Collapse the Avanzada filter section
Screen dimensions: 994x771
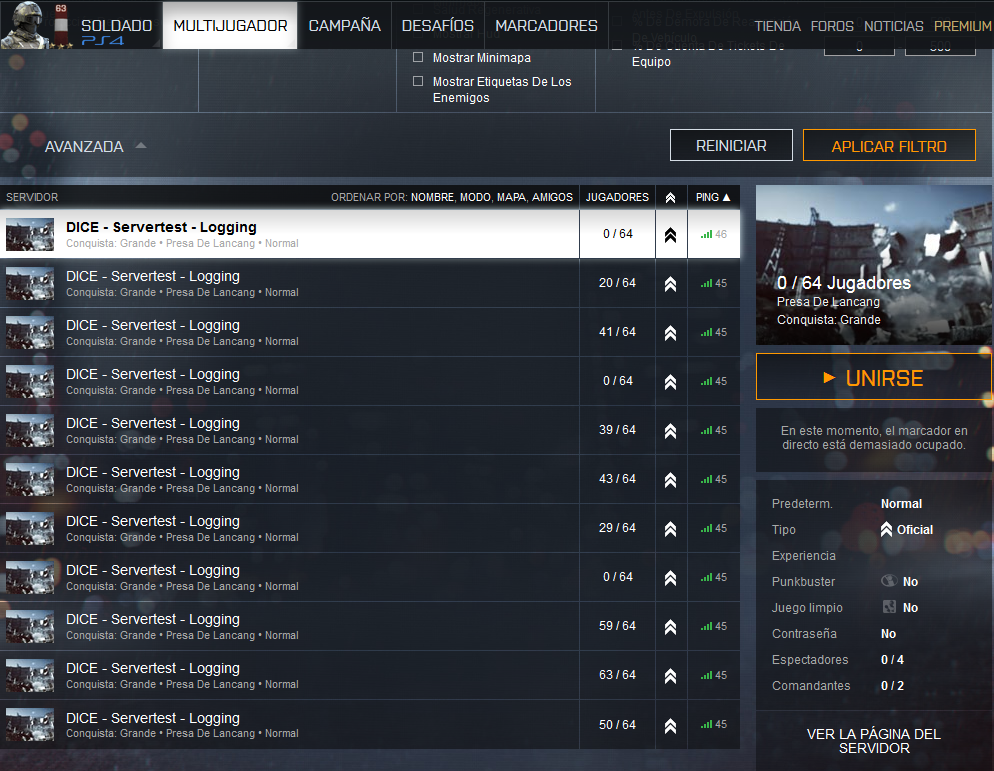click(96, 146)
